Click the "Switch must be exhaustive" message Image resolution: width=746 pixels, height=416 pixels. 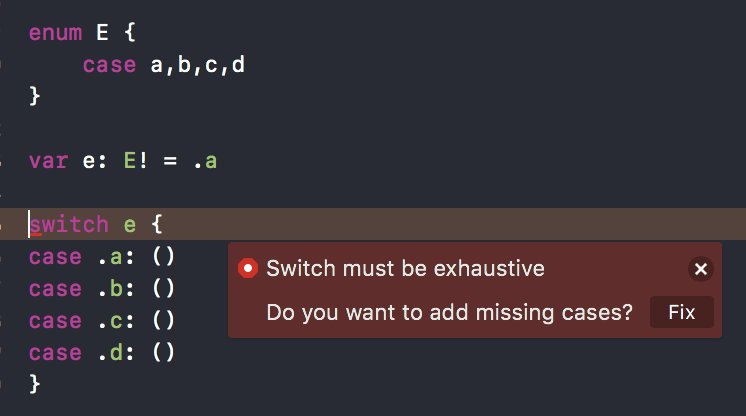click(405, 268)
